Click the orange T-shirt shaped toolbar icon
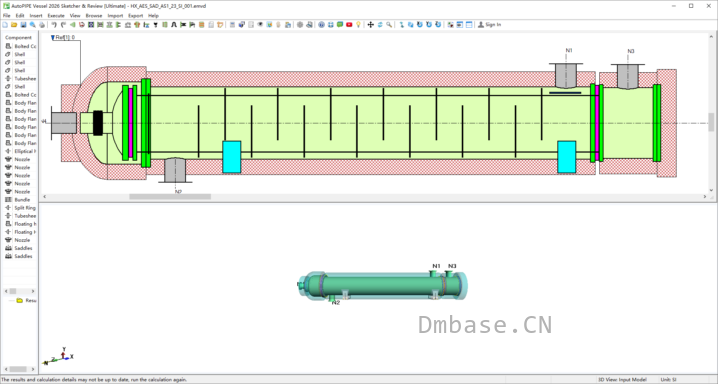The height and width of the screenshot is (384, 718). pyautogui.click(x=137, y=25)
